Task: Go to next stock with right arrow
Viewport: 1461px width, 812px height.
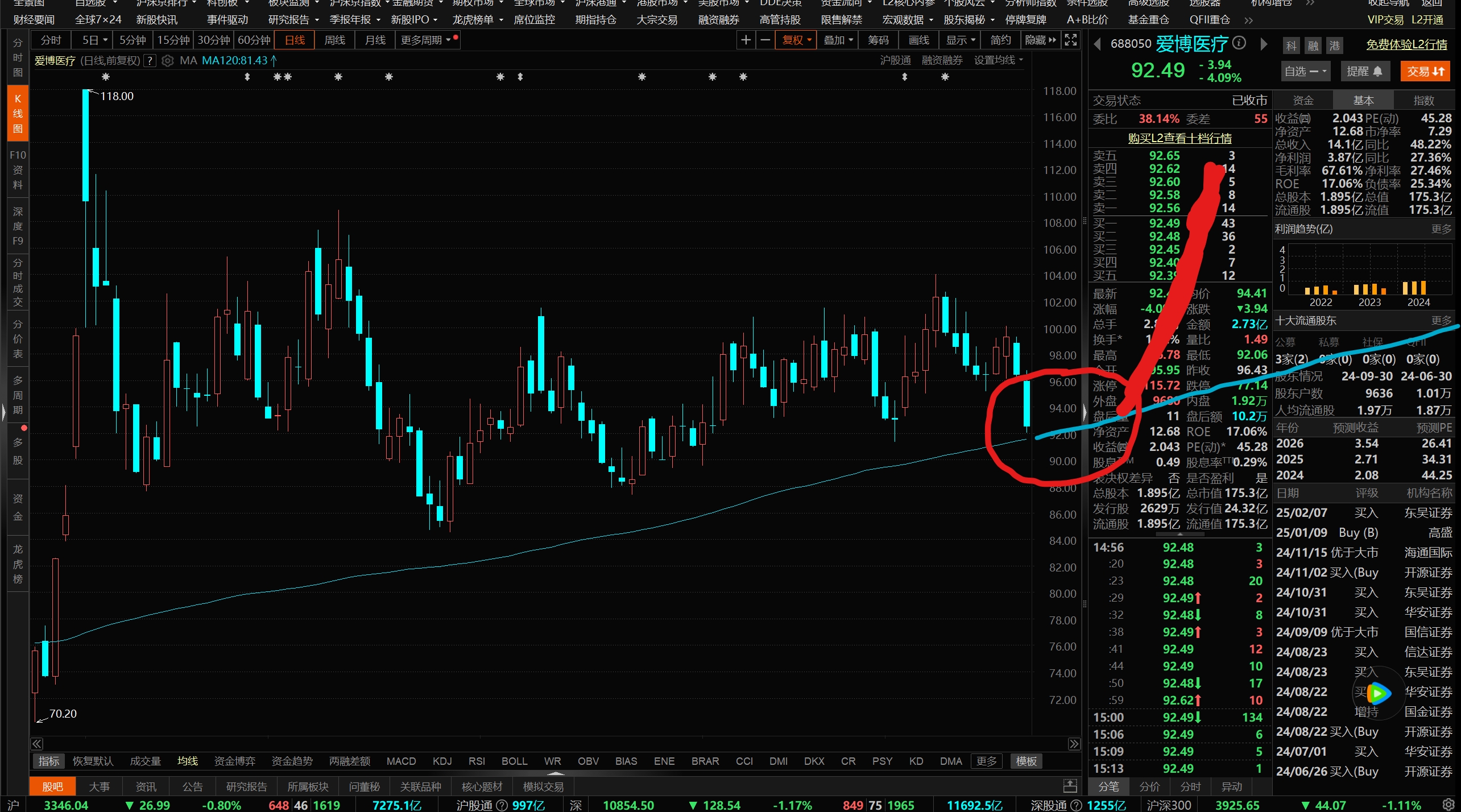Action: [x=1264, y=44]
